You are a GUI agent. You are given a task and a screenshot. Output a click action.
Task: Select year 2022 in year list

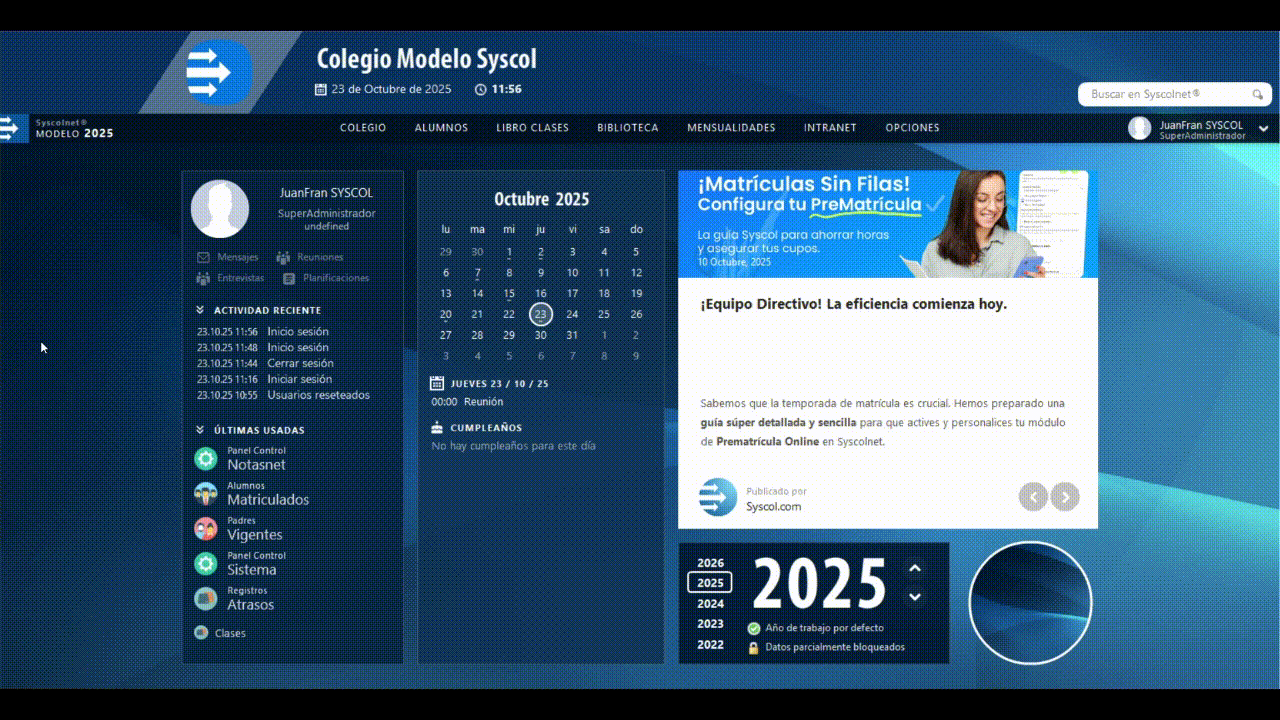(x=710, y=645)
